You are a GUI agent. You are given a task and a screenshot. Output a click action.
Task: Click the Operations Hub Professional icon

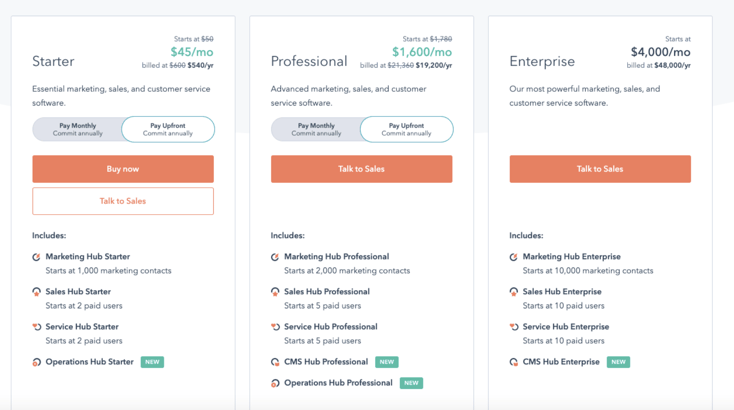pos(275,383)
